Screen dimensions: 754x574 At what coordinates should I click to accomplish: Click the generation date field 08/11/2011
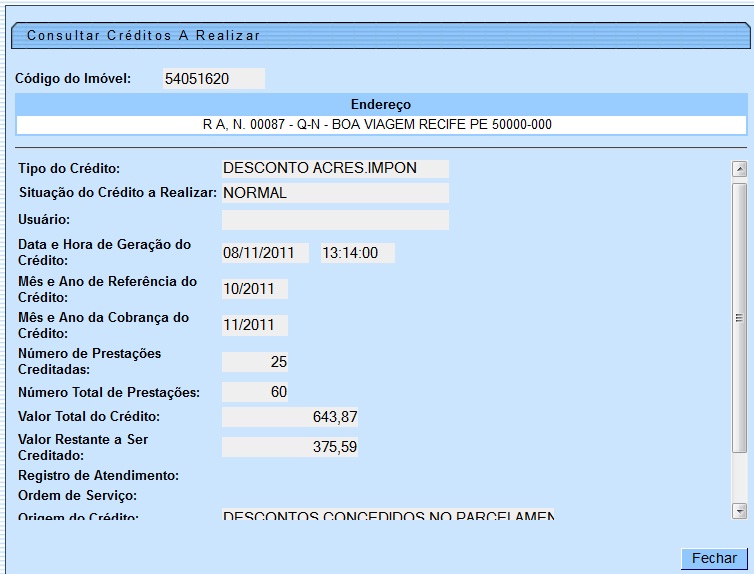click(x=265, y=253)
